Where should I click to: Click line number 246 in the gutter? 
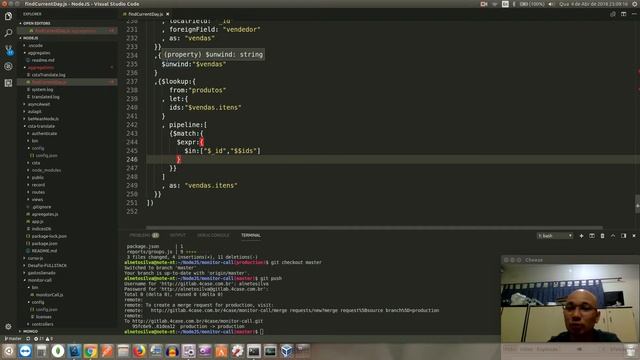[x=132, y=159]
